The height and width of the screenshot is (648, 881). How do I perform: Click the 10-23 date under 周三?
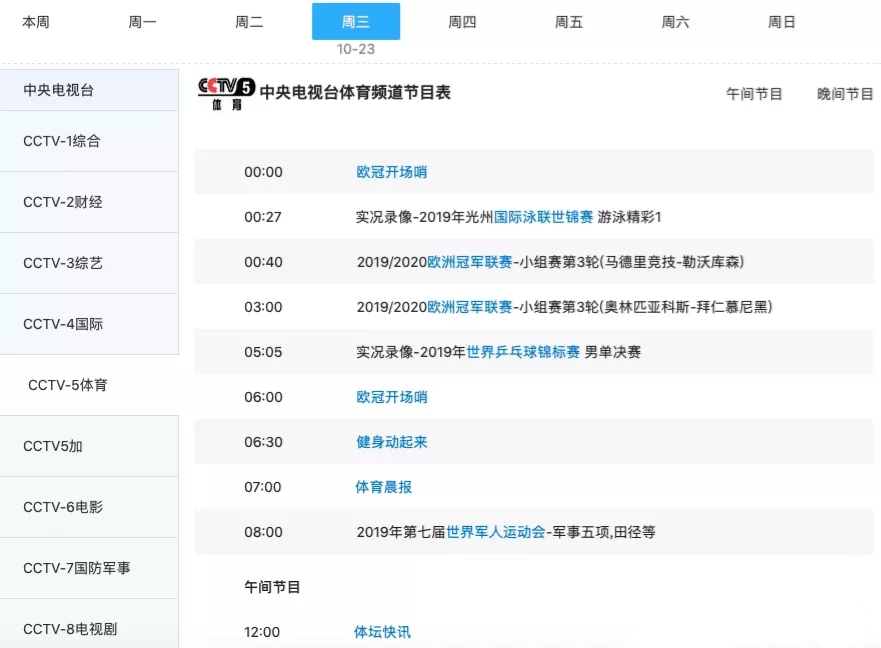pyautogui.click(x=356, y=49)
